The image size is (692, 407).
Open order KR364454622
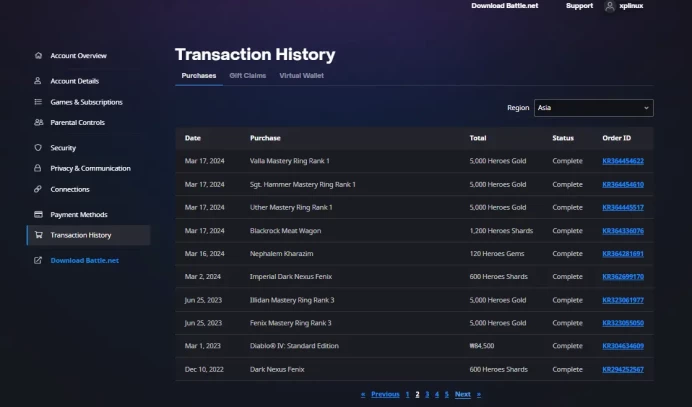click(x=623, y=161)
